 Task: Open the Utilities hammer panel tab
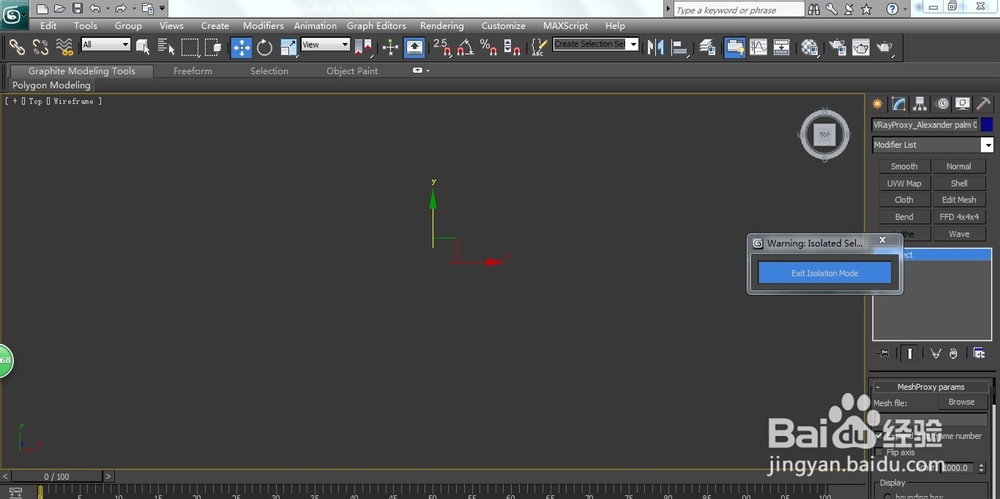coord(983,104)
